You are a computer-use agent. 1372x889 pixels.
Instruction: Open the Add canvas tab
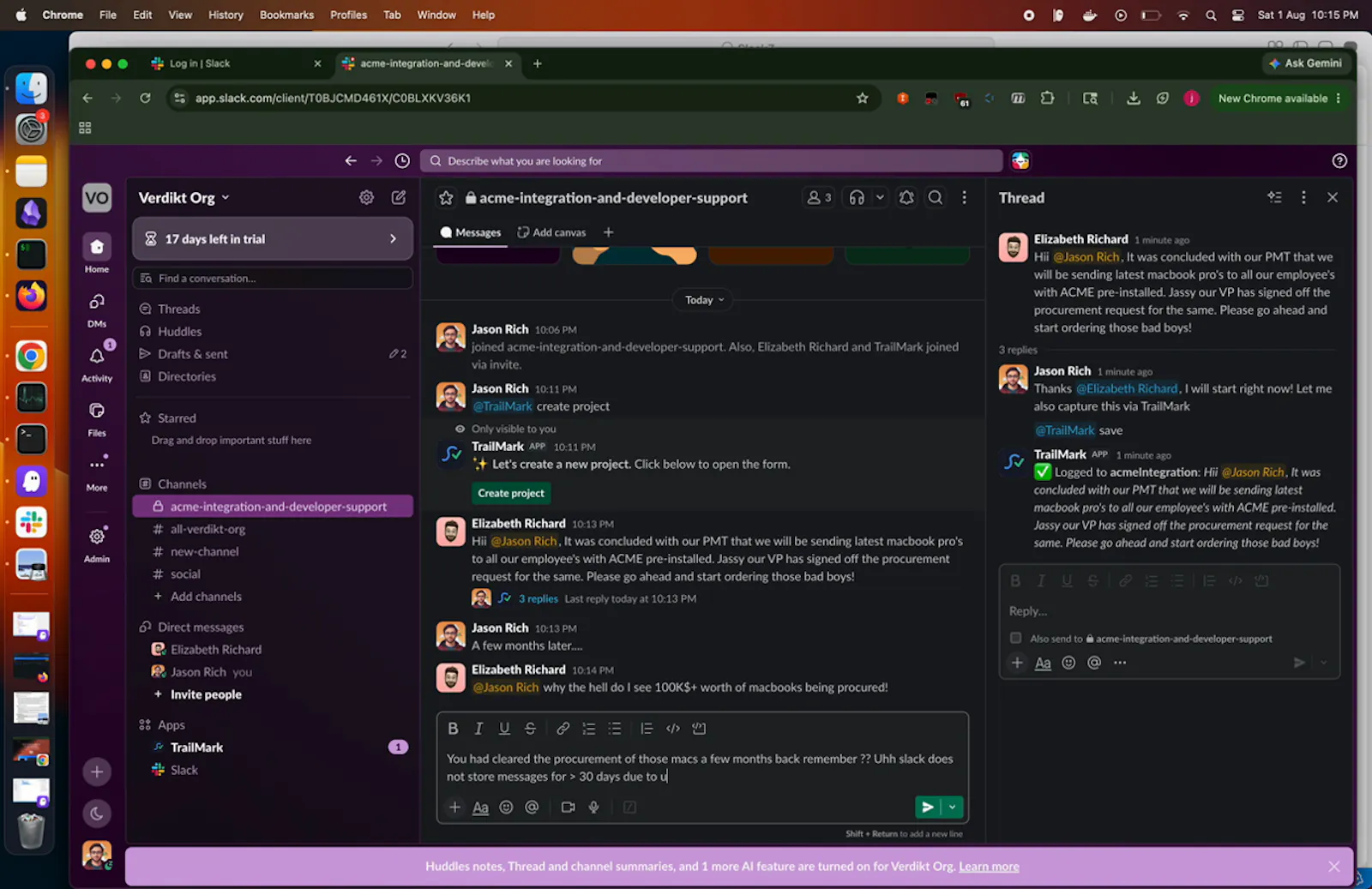551,232
